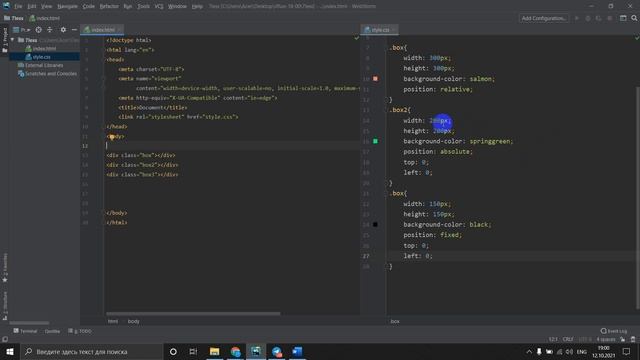Click the salmon color swatch in gutter
Screen dimensions: 640x360
point(375,78)
